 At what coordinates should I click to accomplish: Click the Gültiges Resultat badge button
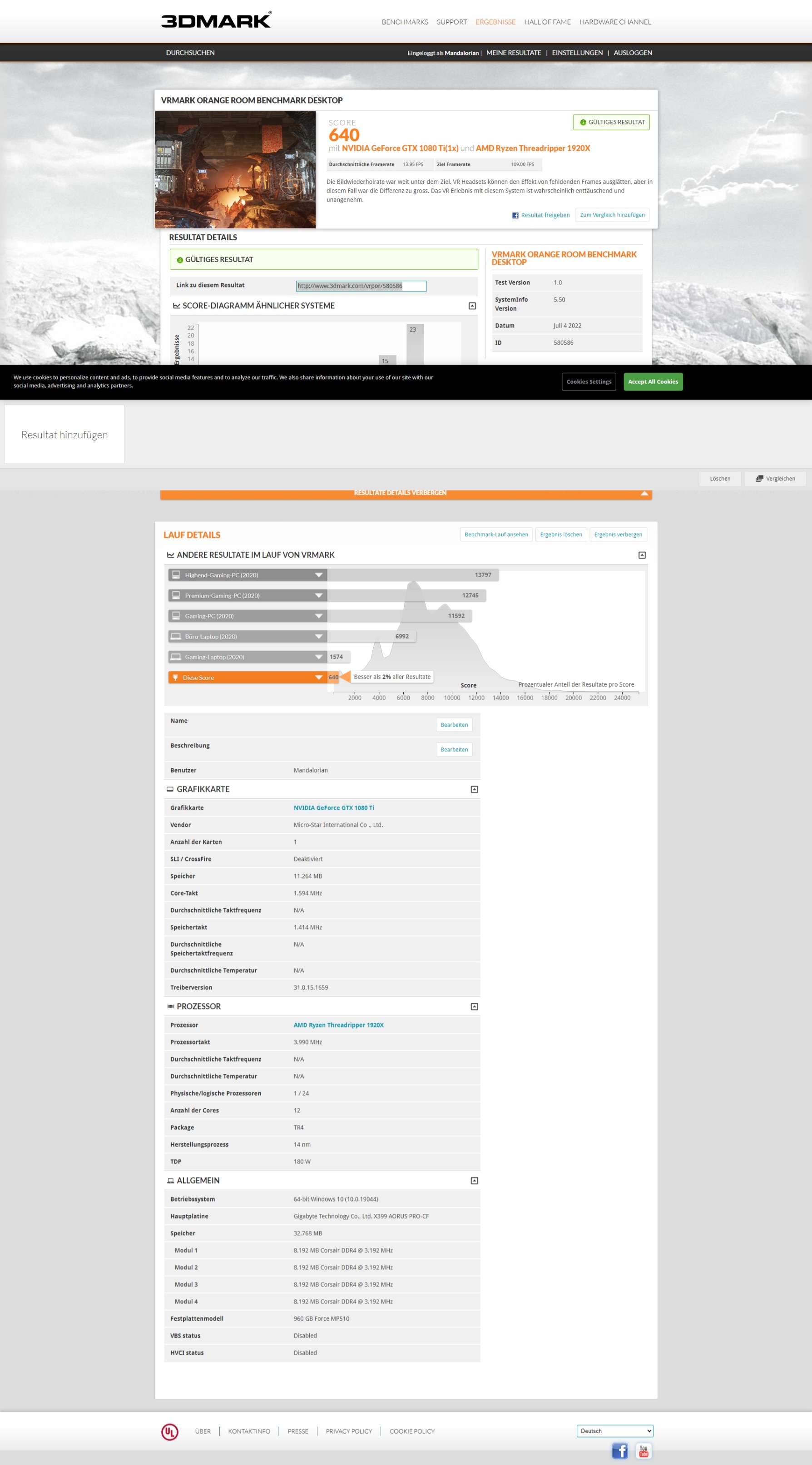tap(611, 122)
